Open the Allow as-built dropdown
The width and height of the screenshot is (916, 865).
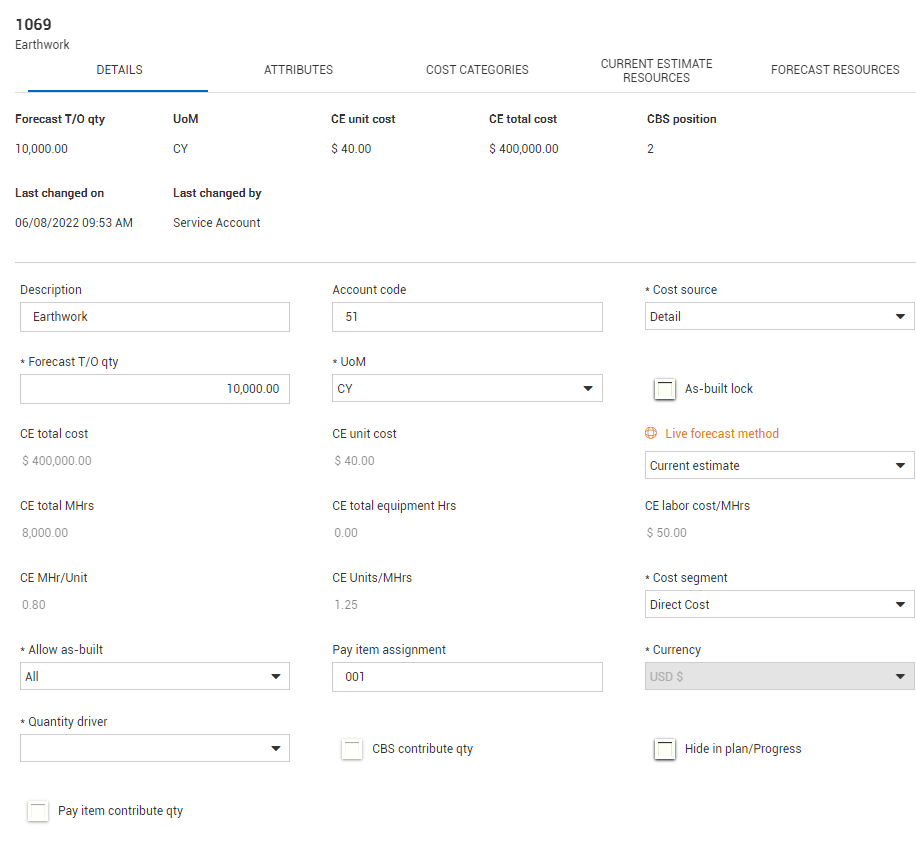point(155,677)
